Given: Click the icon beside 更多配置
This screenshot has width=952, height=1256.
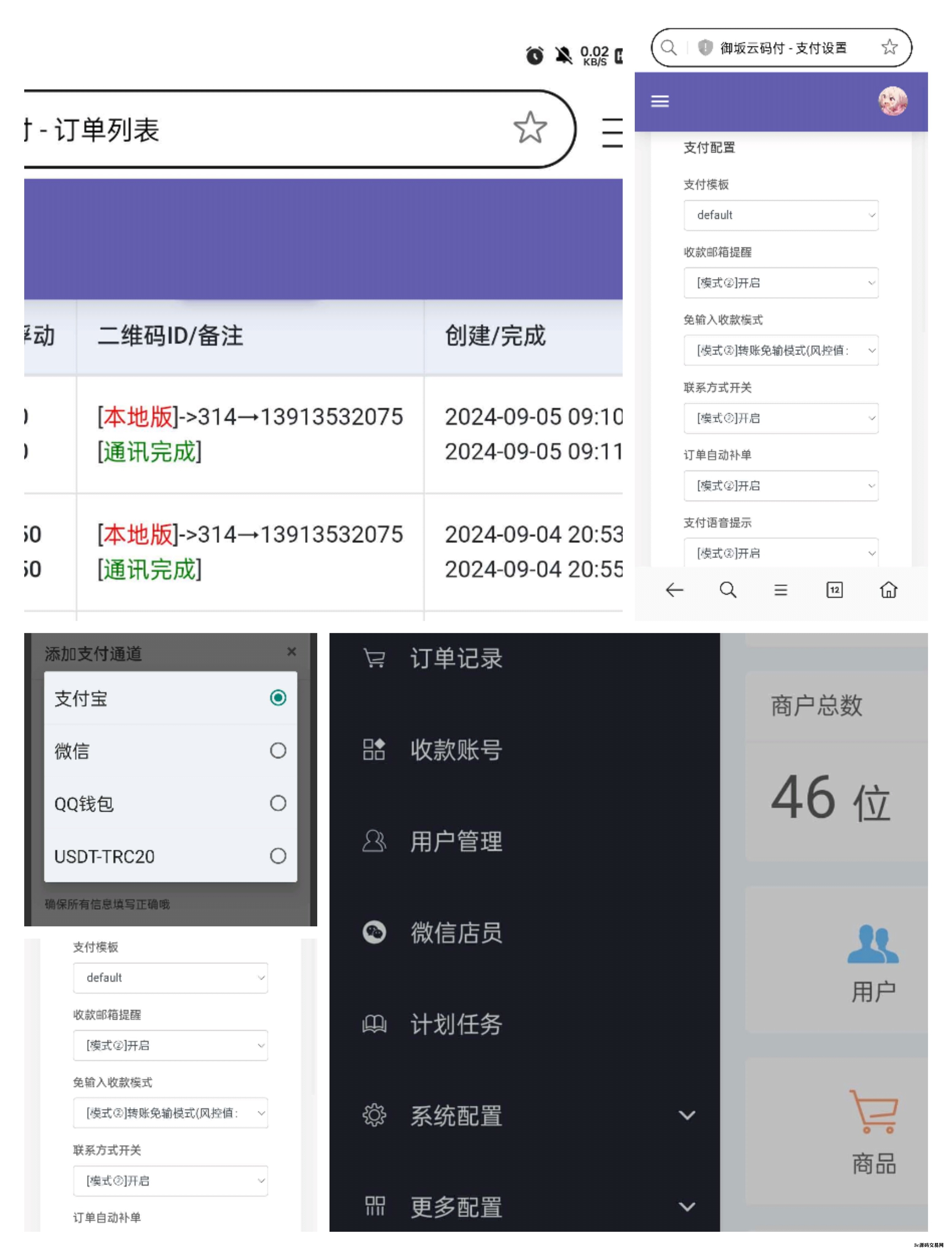Looking at the screenshot, I should pyautogui.click(x=375, y=1206).
